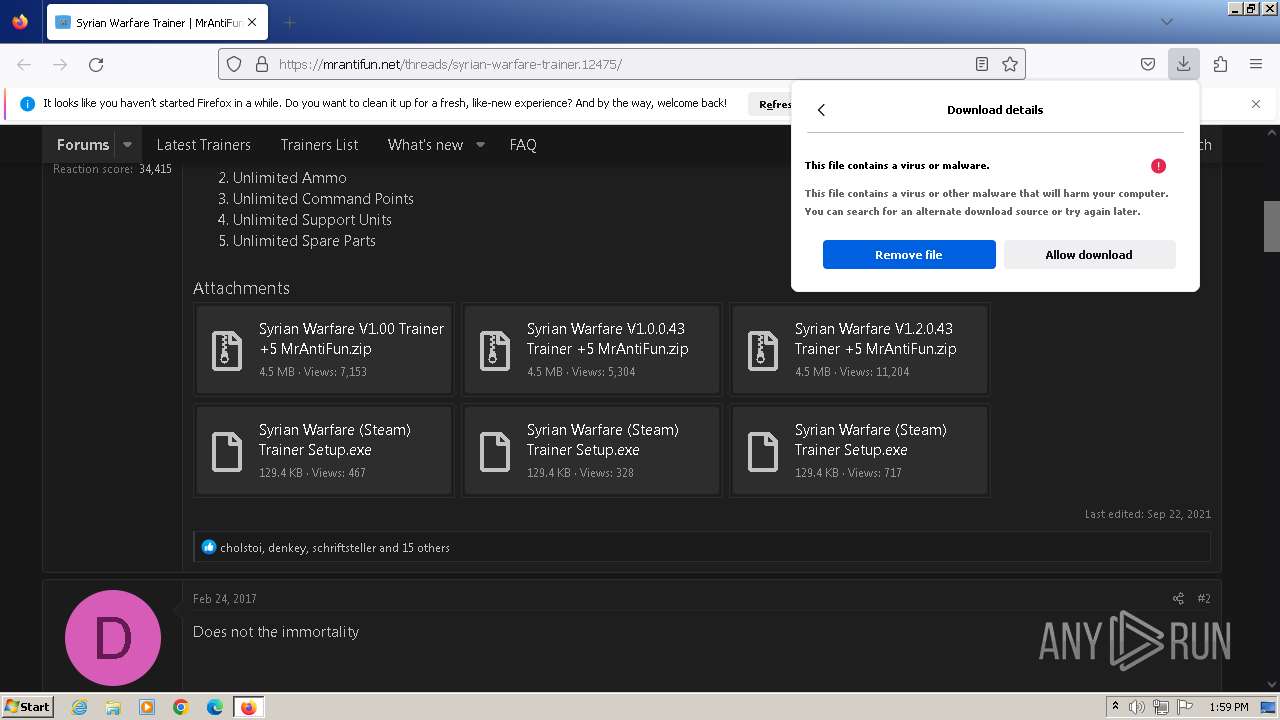The width and height of the screenshot is (1280, 720).
Task: Click file icon of Setup.exe with 717 views
Action: tap(763, 452)
